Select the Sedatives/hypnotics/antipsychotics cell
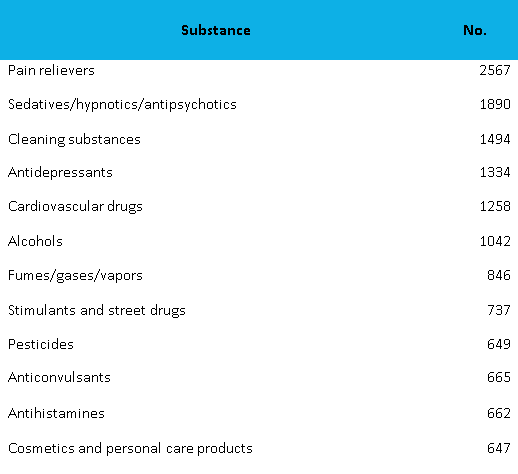This screenshot has height=474, width=518. (122, 105)
